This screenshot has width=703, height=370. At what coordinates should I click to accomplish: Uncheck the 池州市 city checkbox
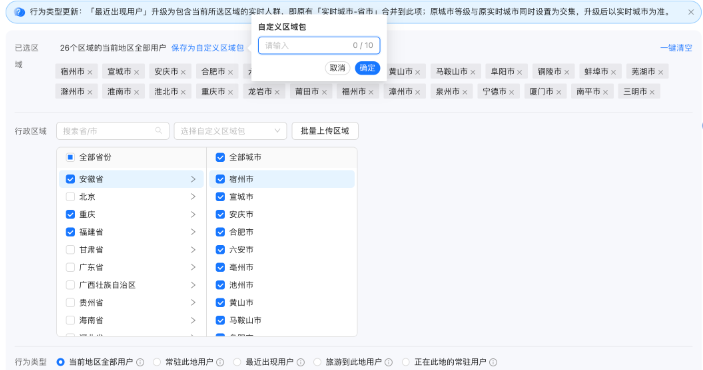(220, 285)
